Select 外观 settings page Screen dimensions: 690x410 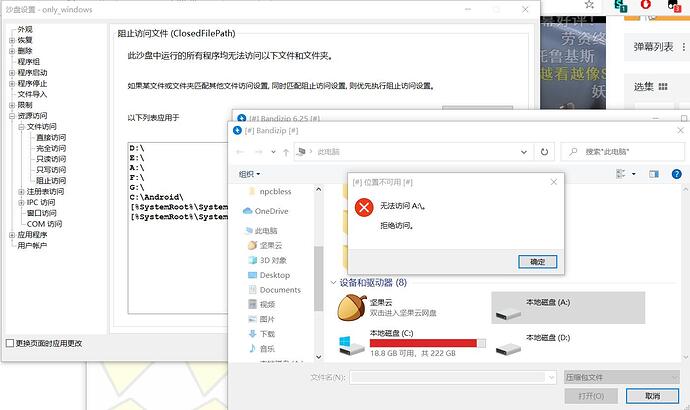point(25,29)
